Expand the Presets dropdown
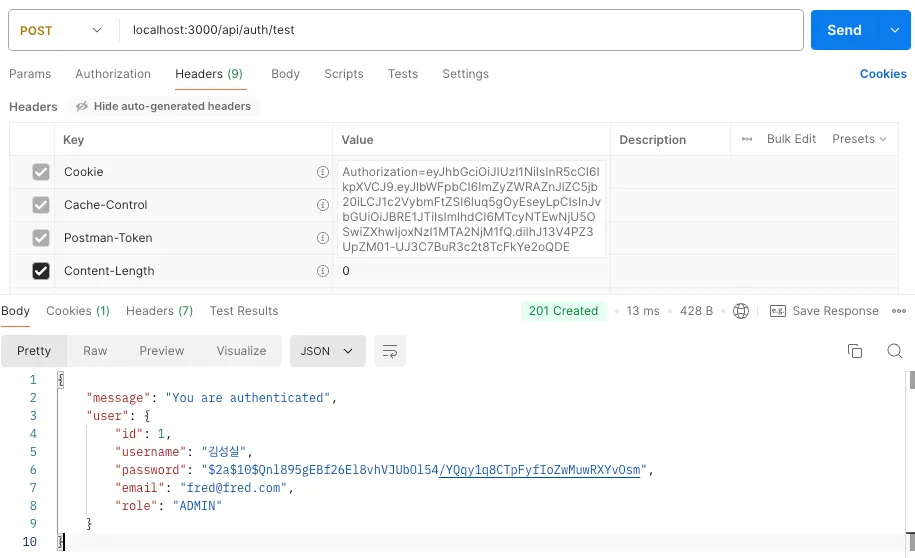The height and width of the screenshot is (558, 915). pyautogui.click(x=859, y=139)
